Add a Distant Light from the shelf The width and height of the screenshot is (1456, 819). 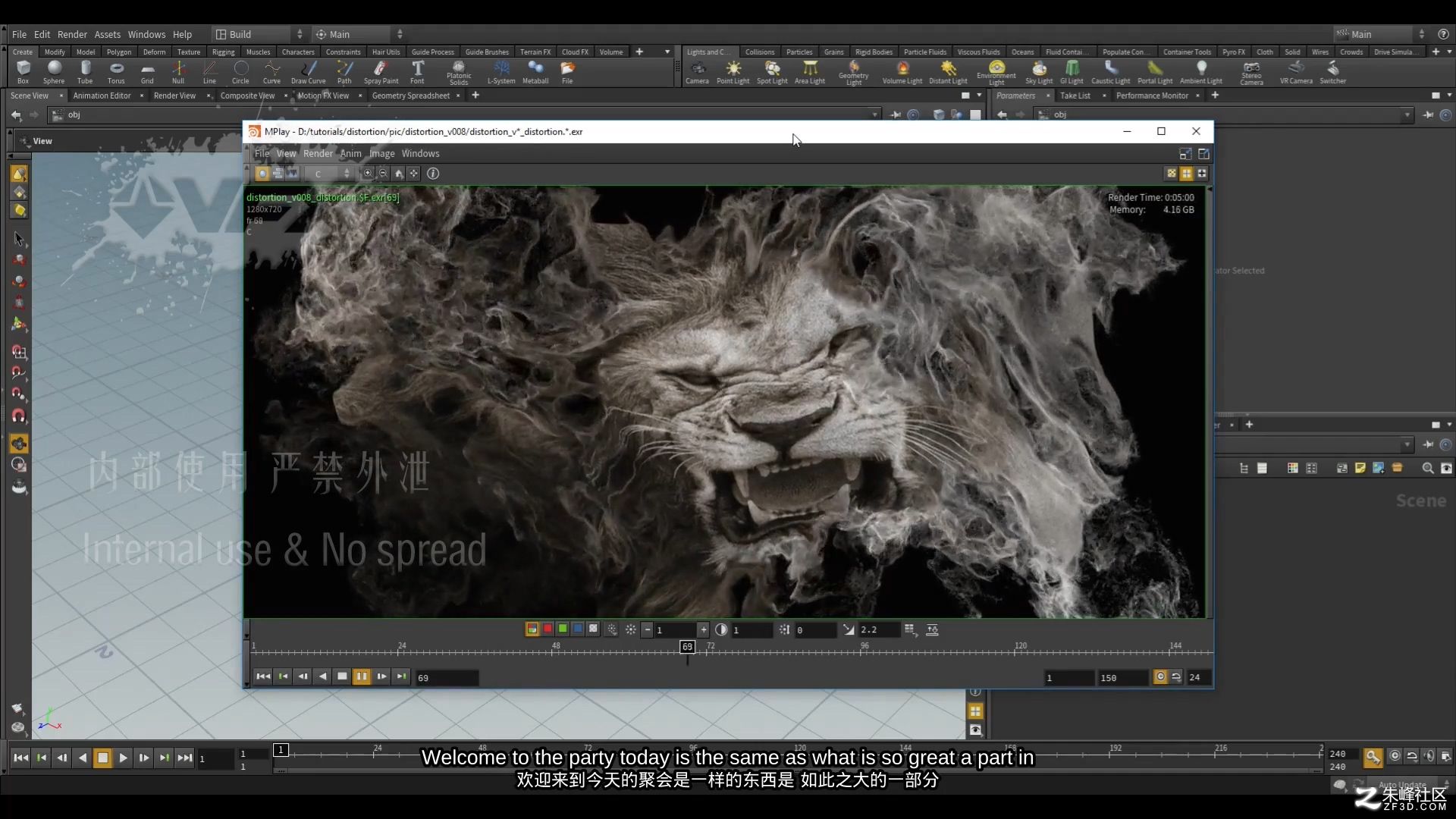pos(948,73)
